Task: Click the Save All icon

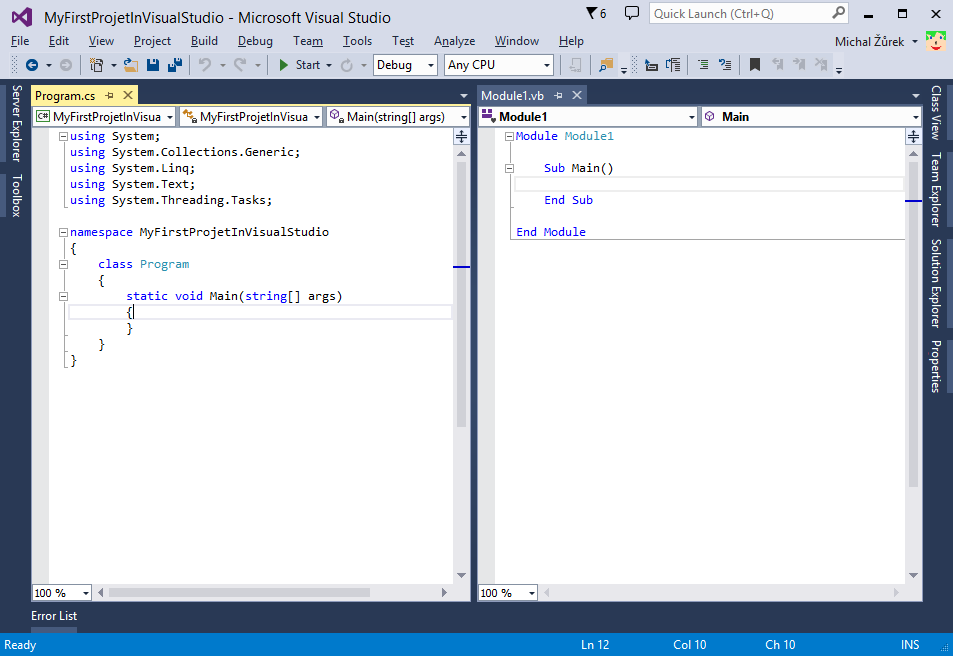Action: (x=172, y=64)
